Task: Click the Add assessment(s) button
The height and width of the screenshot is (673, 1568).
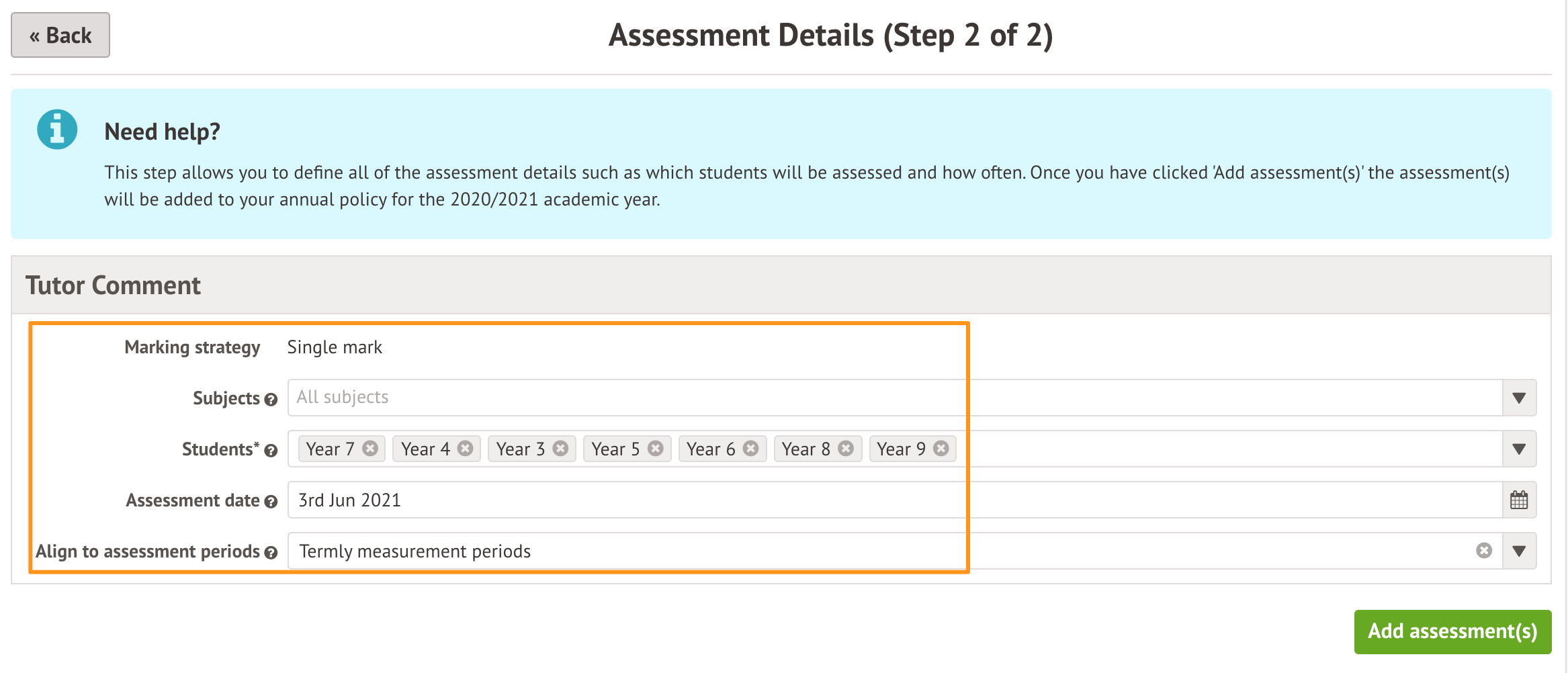Action: pyautogui.click(x=1452, y=631)
